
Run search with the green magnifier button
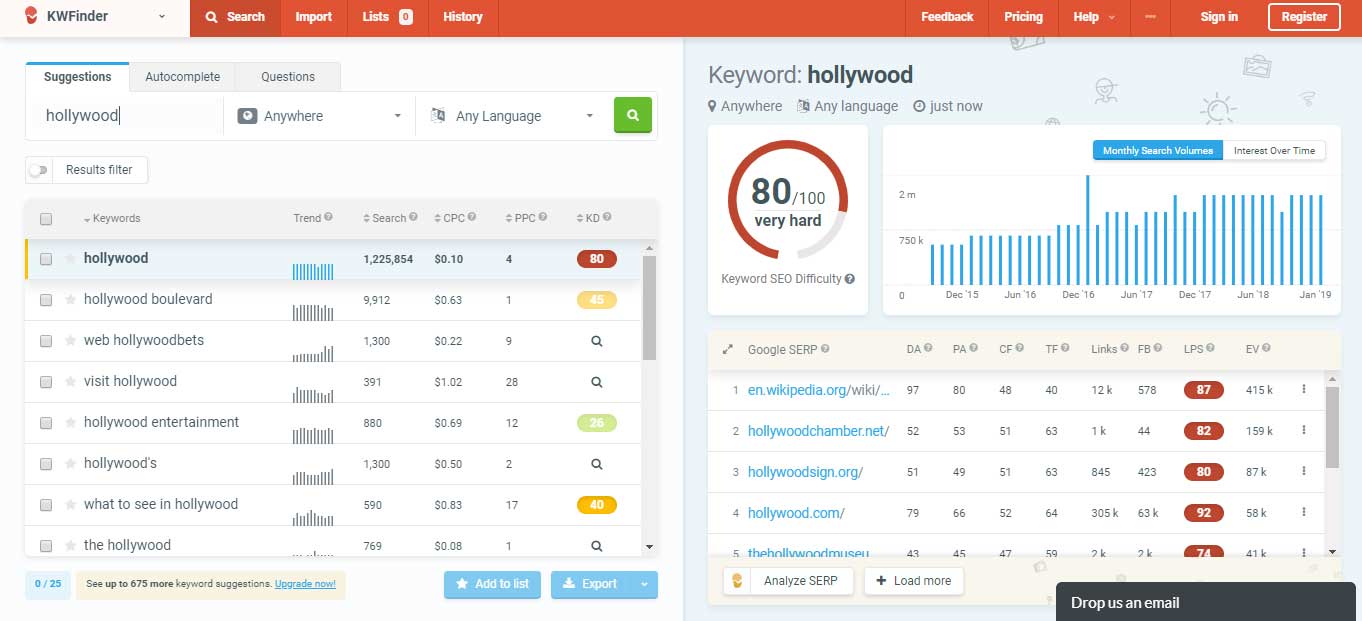(632, 115)
